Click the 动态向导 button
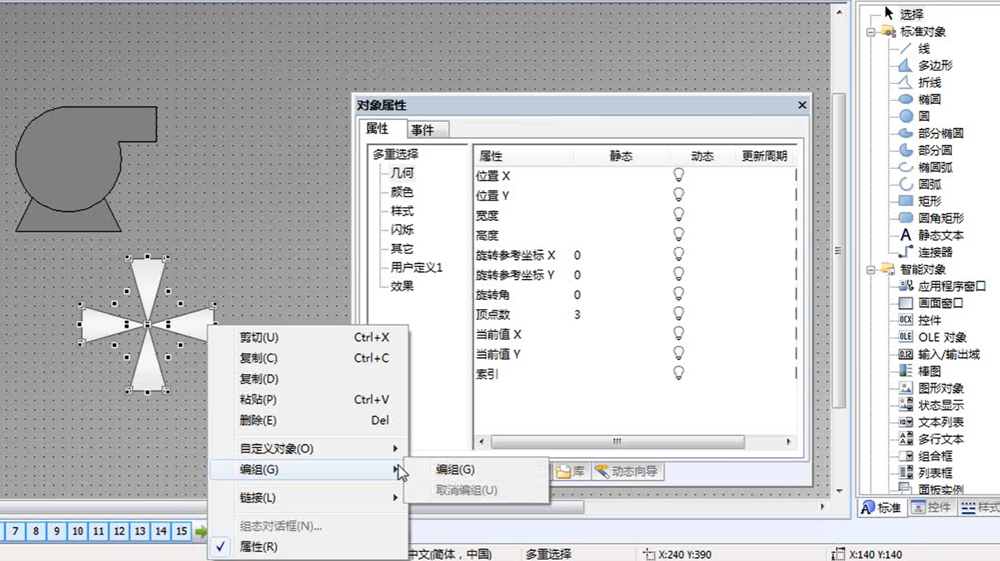The height and width of the screenshot is (561, 1000). [x=628, y=471]
